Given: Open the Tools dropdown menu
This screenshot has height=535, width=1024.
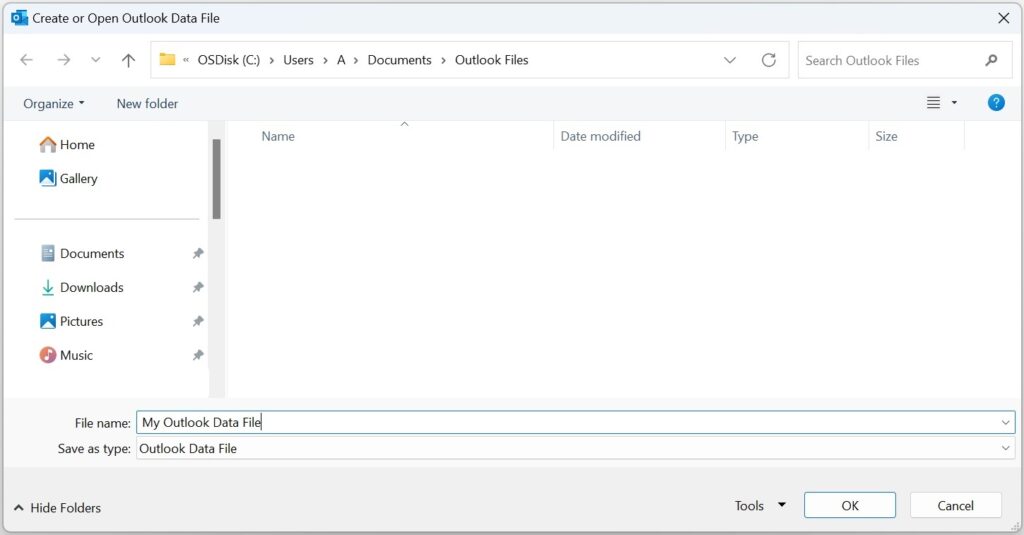Looking at the screenshot, I should pos(760,506).
